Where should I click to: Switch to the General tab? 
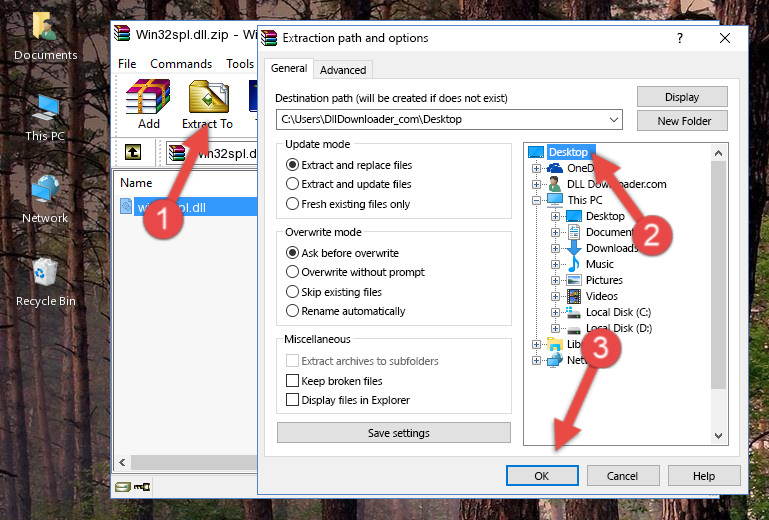click(x=289, y=68)
